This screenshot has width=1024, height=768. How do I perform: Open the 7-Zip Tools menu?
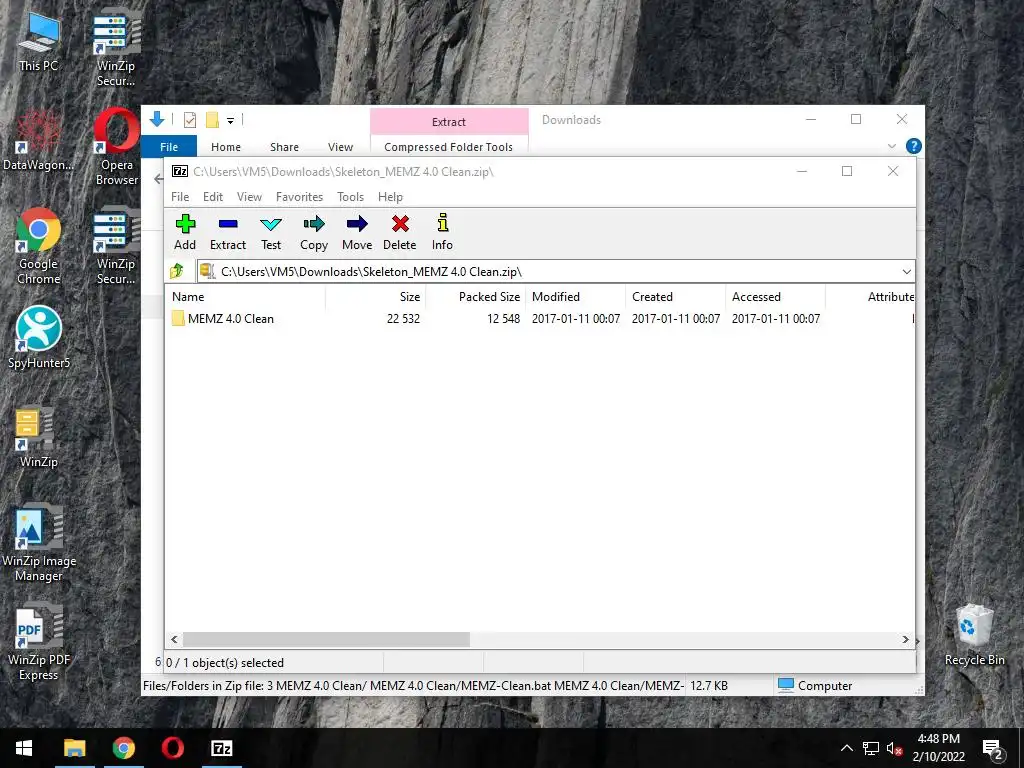350,197
